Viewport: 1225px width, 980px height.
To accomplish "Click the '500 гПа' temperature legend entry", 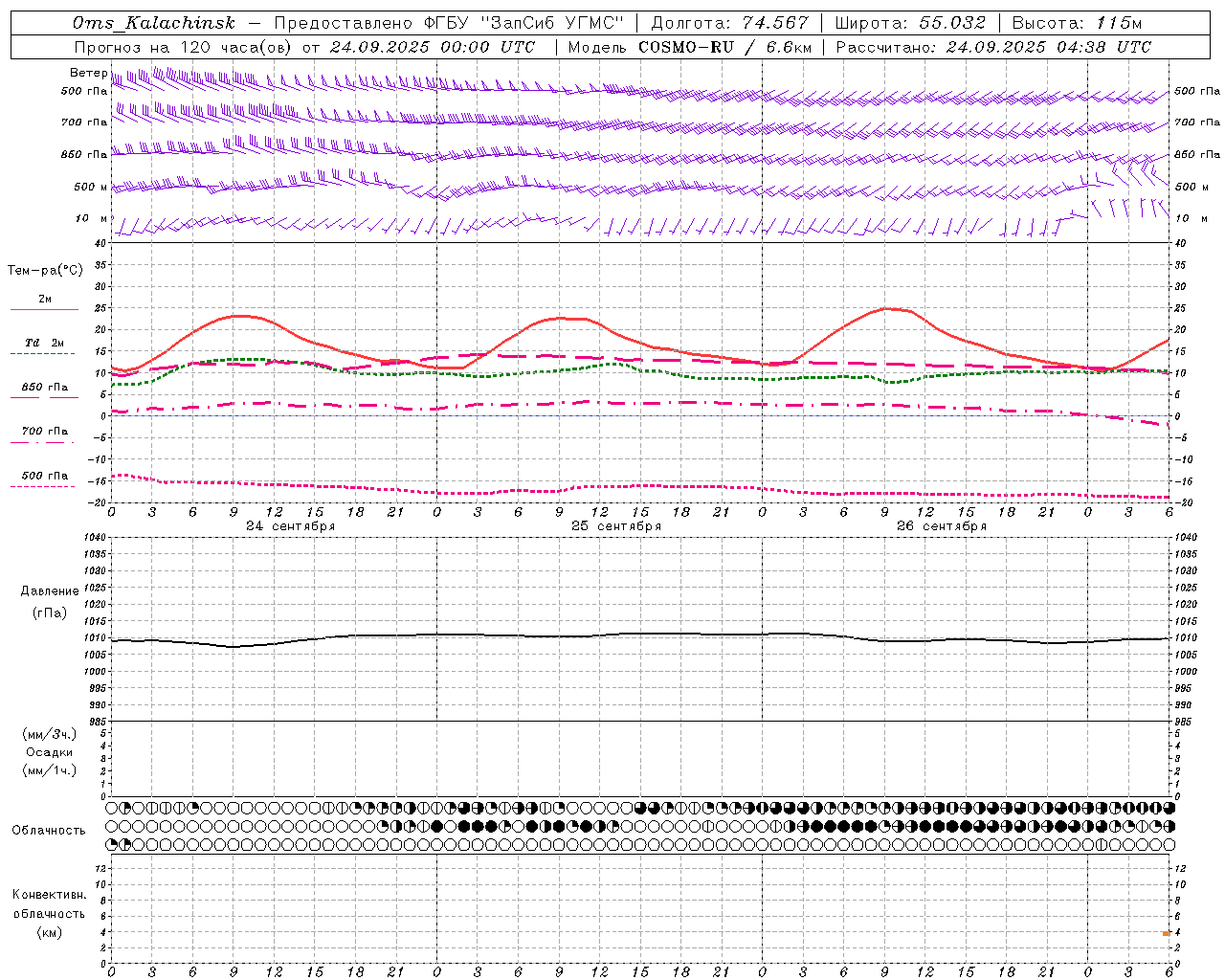I will pyautogui.click(x=45, y=476).
